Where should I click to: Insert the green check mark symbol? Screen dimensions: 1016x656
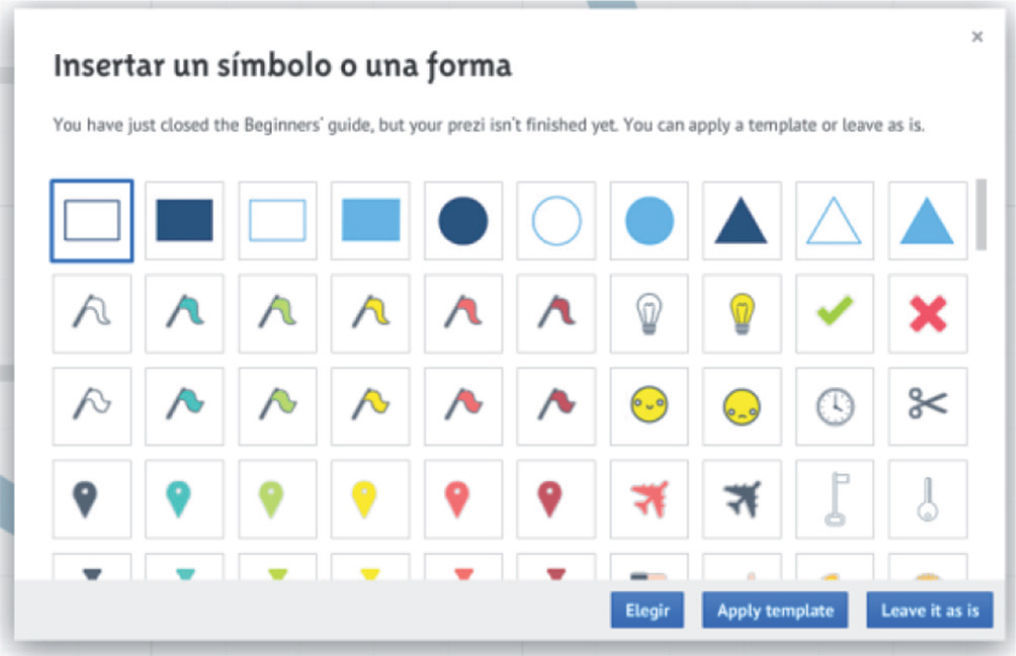coord(834,314)
